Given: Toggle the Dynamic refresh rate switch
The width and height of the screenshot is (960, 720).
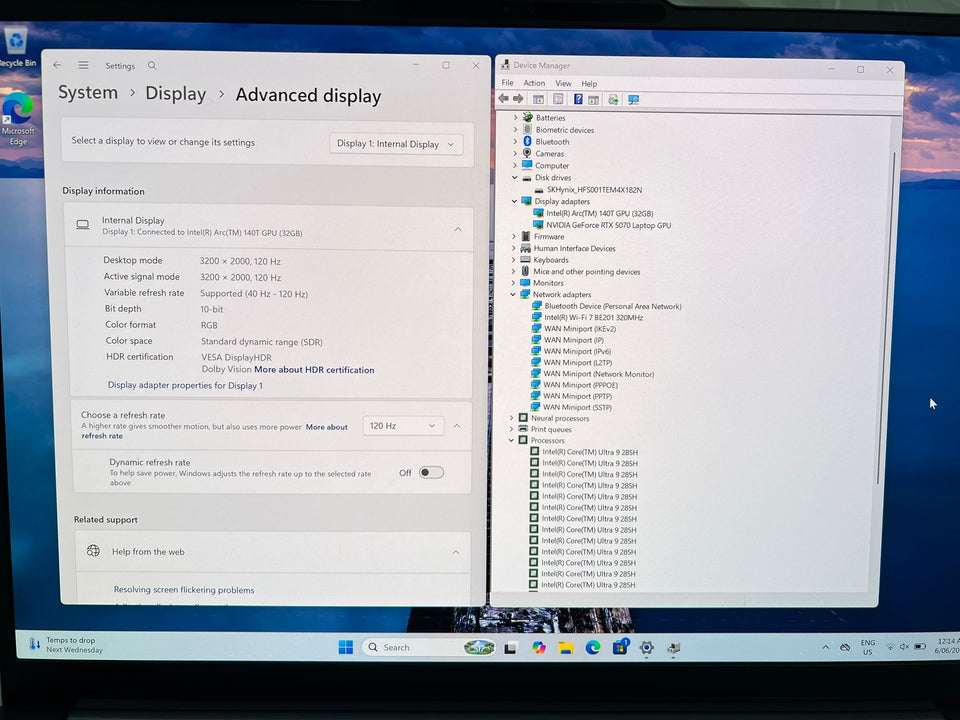Looking at the screenshot, I should [x=431, y=473].
